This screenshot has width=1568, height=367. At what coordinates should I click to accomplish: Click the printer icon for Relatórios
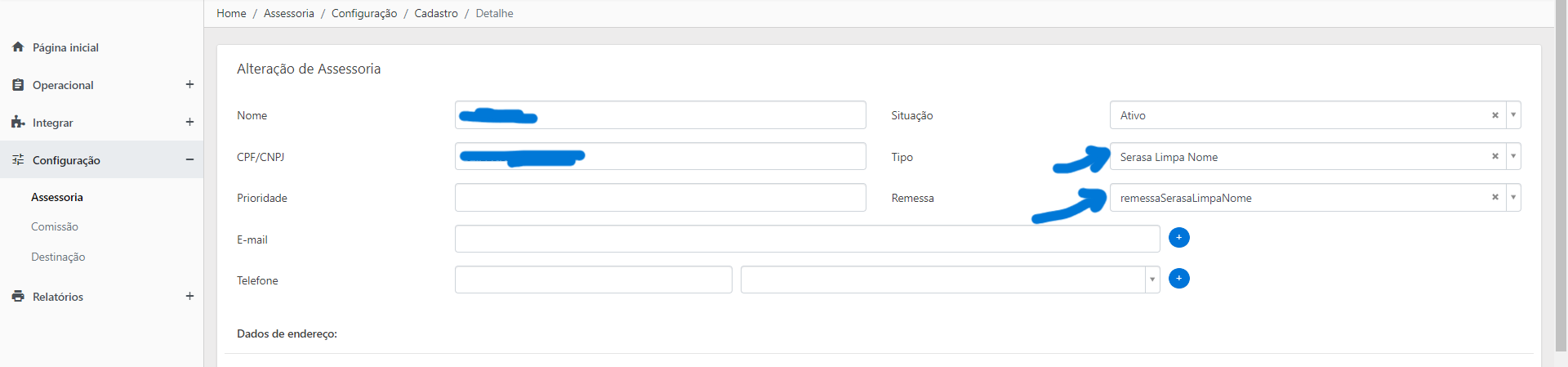click(x=18, y=296)
